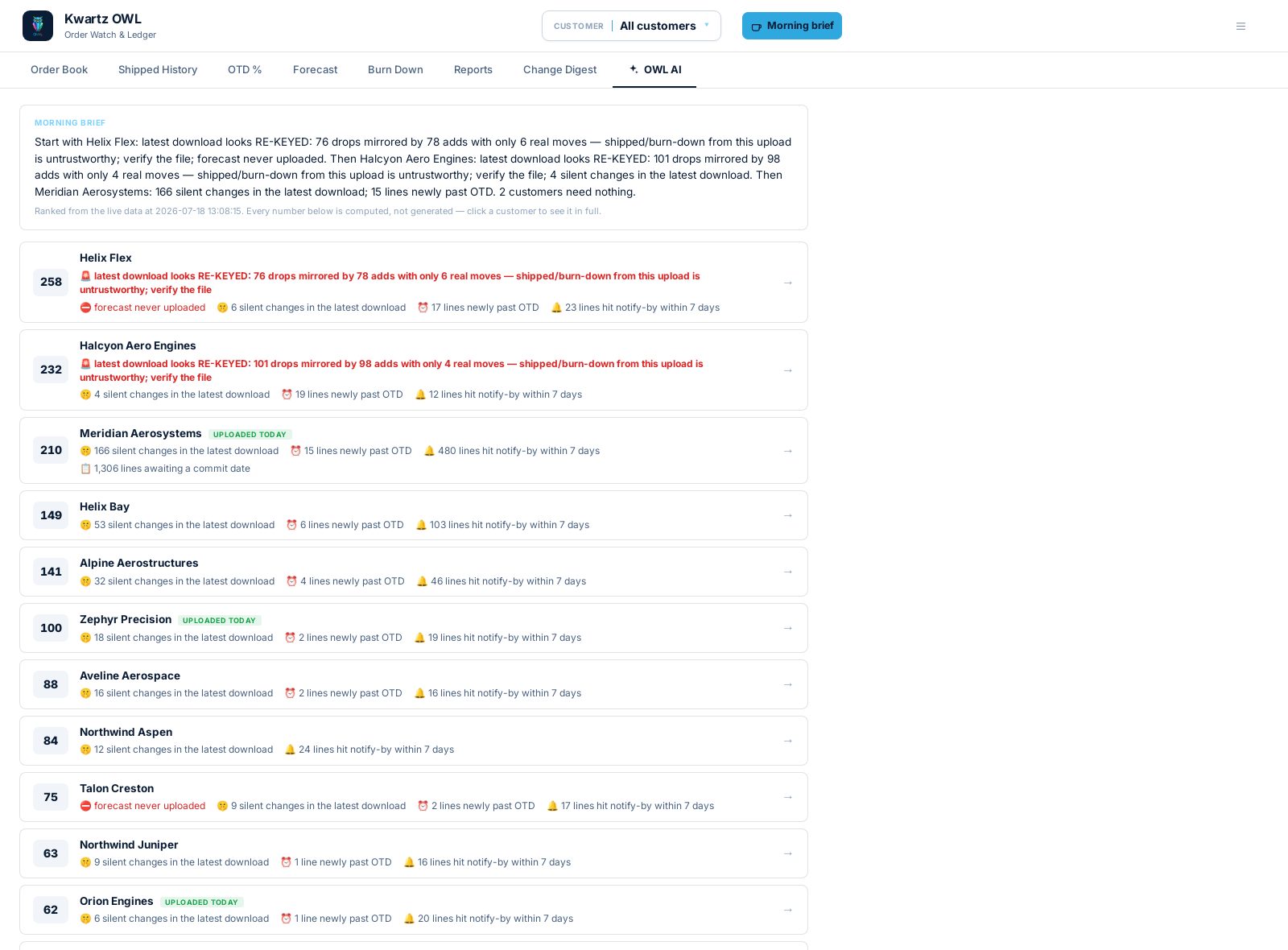Screen dimensions: 1288x950
Task: Click the Northwind Juniper customer name
Action: (x=129, y=845)
